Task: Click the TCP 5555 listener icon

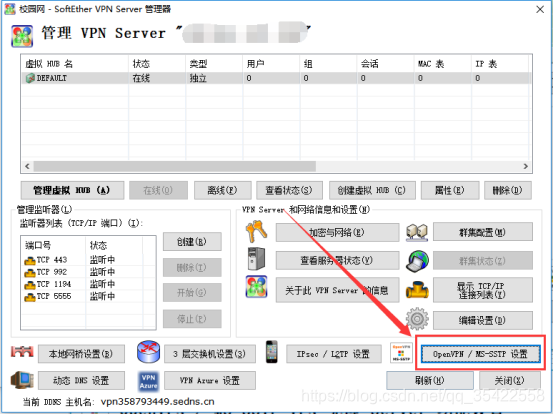Action: coord(30,297)
